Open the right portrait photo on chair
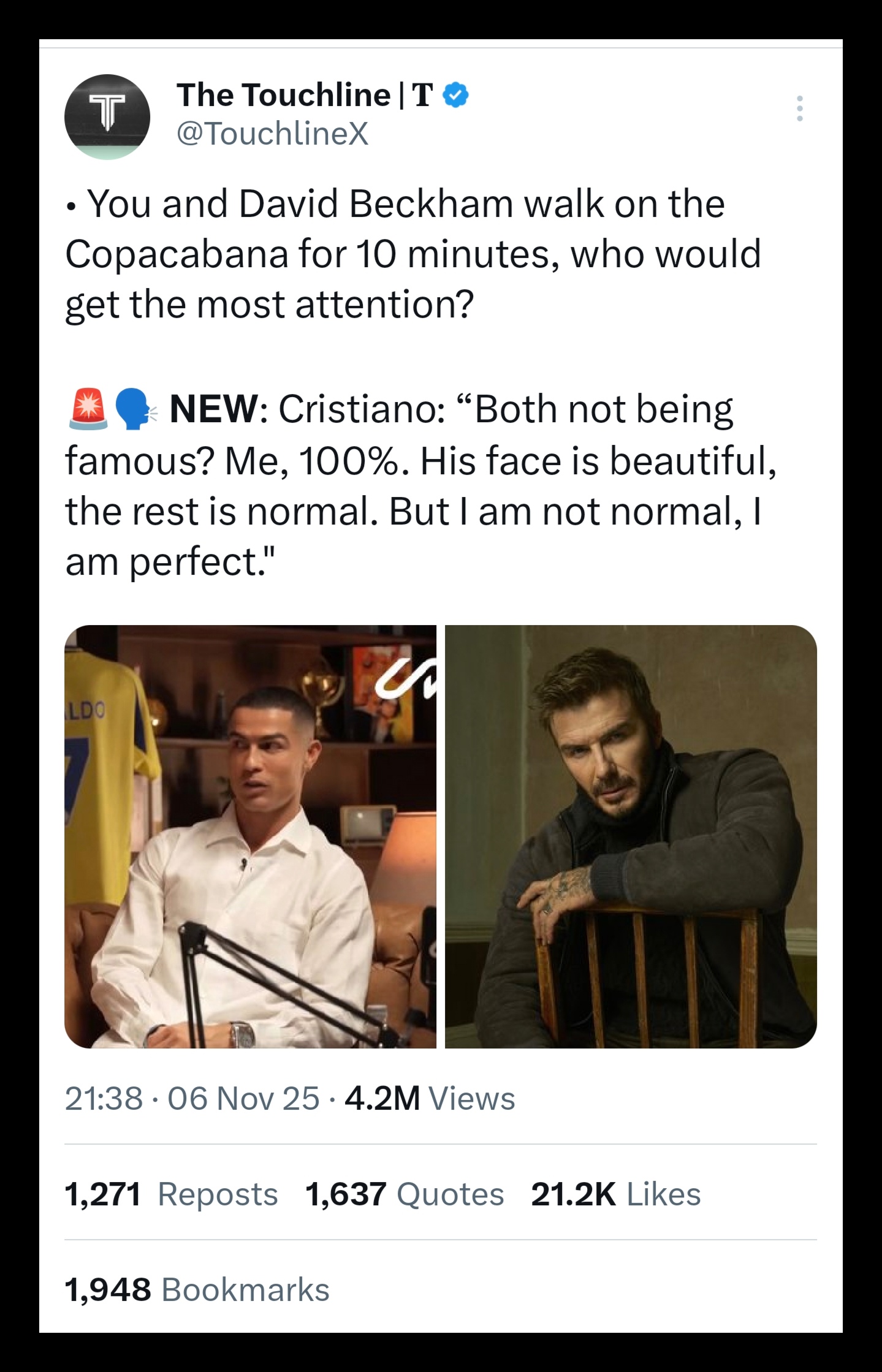This screenshot has height=1372, width=882. pyautogui.click(x=631, y=836)
